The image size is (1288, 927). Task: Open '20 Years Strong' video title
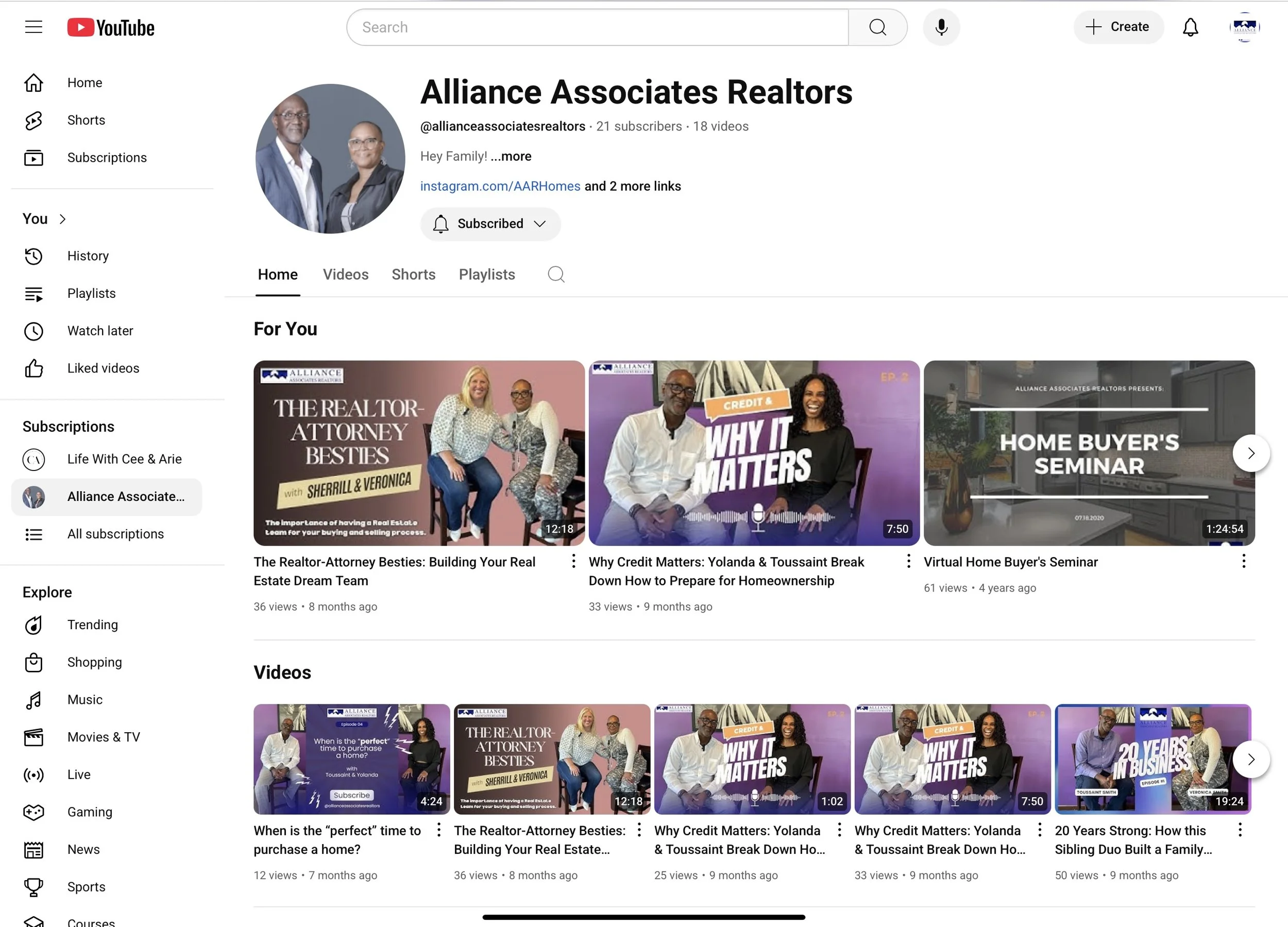click(x=1133, y=839)
